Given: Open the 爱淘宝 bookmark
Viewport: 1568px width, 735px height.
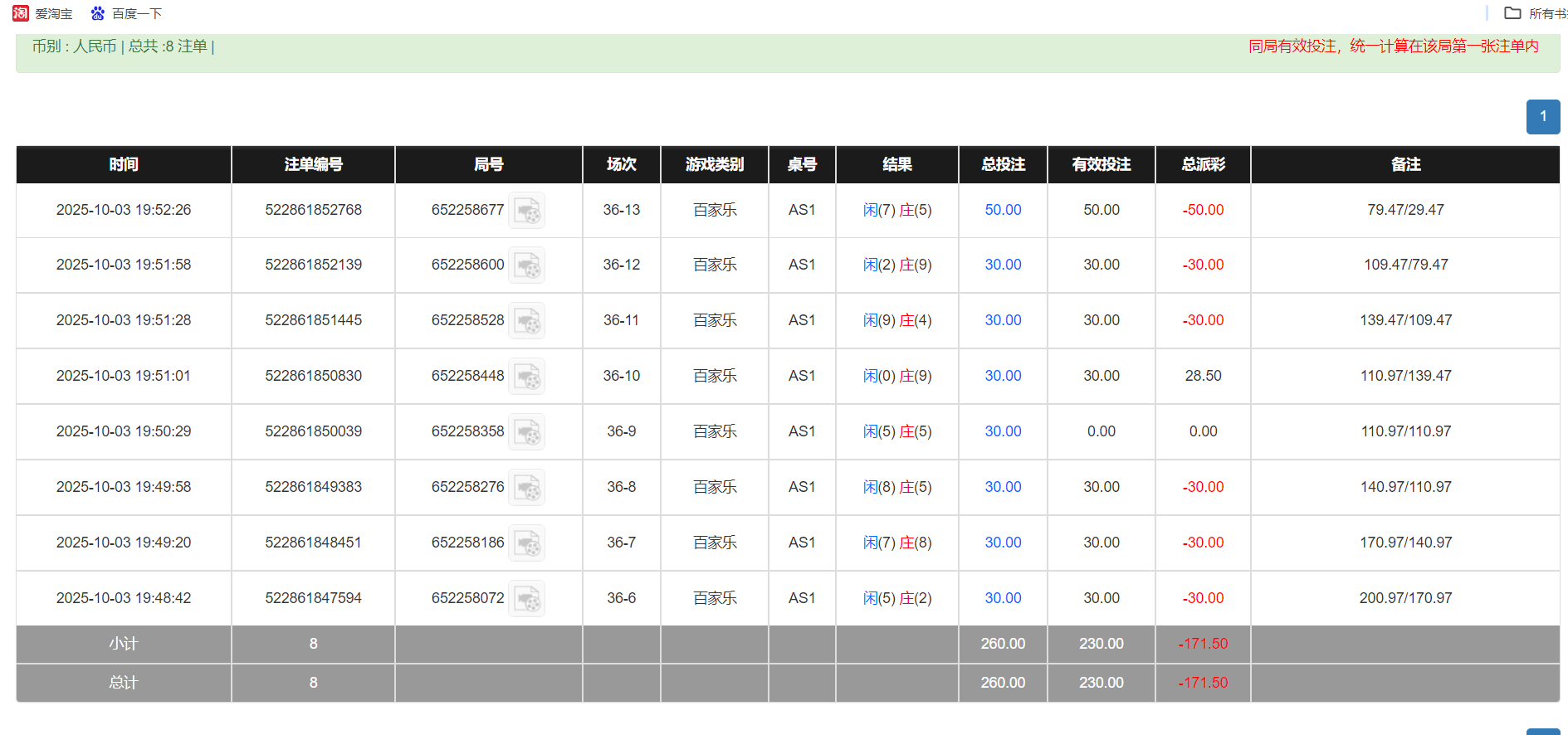Looking at the screenshot, I should [43, 13].
